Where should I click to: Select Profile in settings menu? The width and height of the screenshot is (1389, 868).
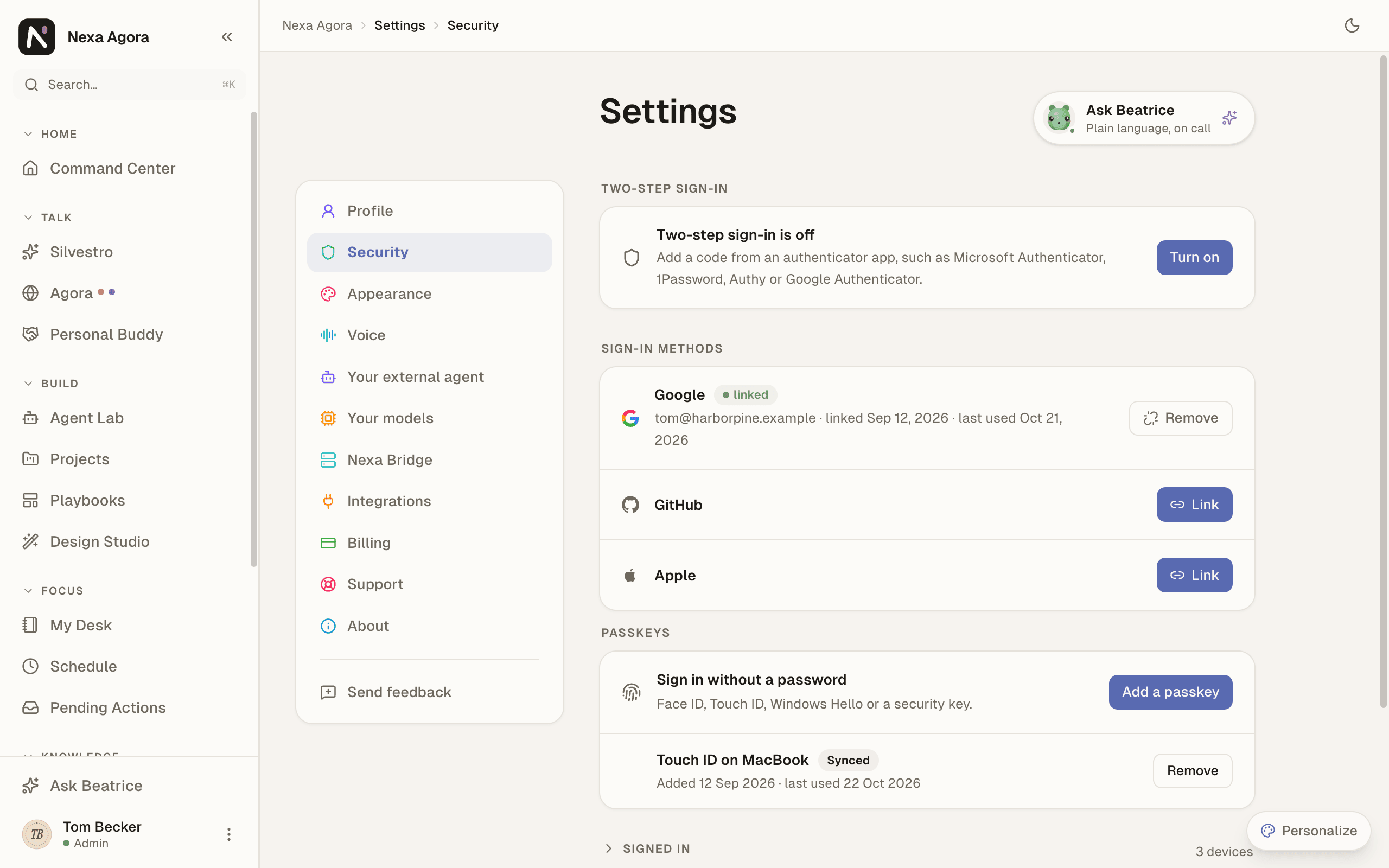[x=429, y=211]
